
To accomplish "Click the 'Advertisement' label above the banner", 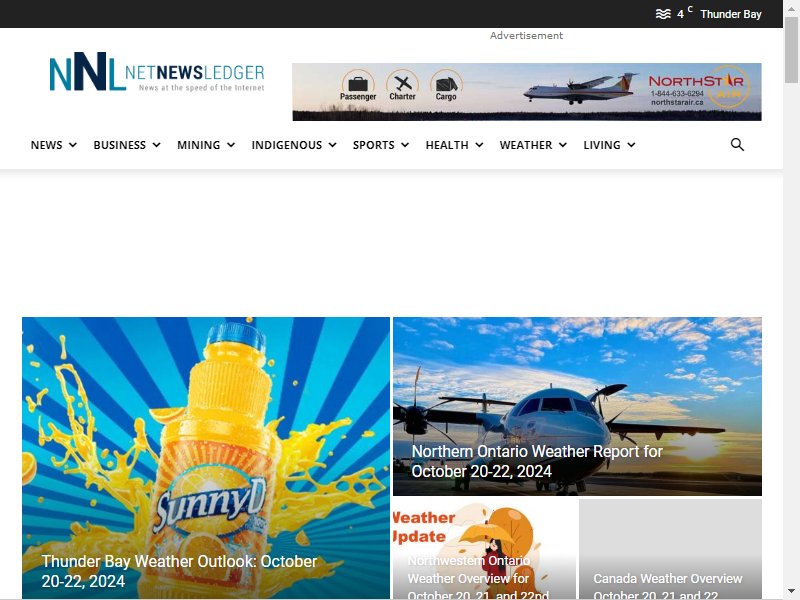I will coord(527,36).
